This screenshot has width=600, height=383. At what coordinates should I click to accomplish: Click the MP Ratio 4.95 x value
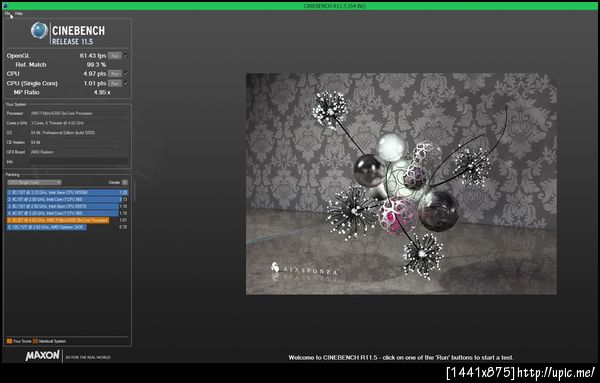pyautogui.click(x=102, y=92)
